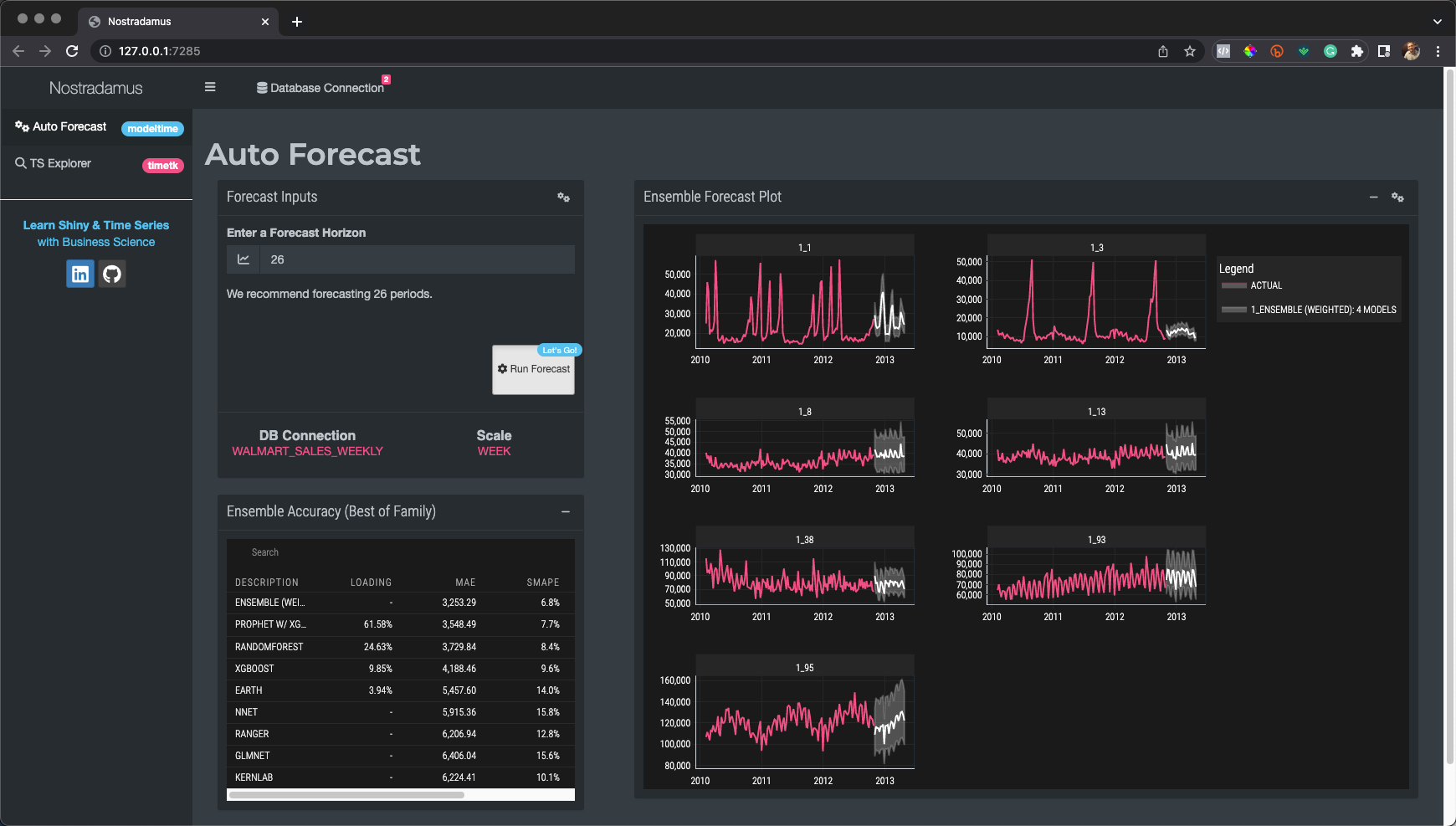Click the 1_3 forecast subplot
1456x826 pixels.
point(1096,302)
